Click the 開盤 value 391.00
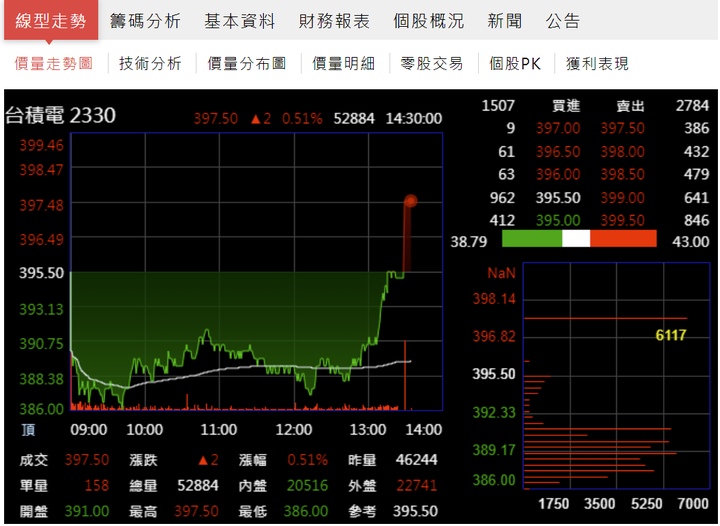Image resolution: width=720 pixels, height=526 pixels. (x=87, y=511)
